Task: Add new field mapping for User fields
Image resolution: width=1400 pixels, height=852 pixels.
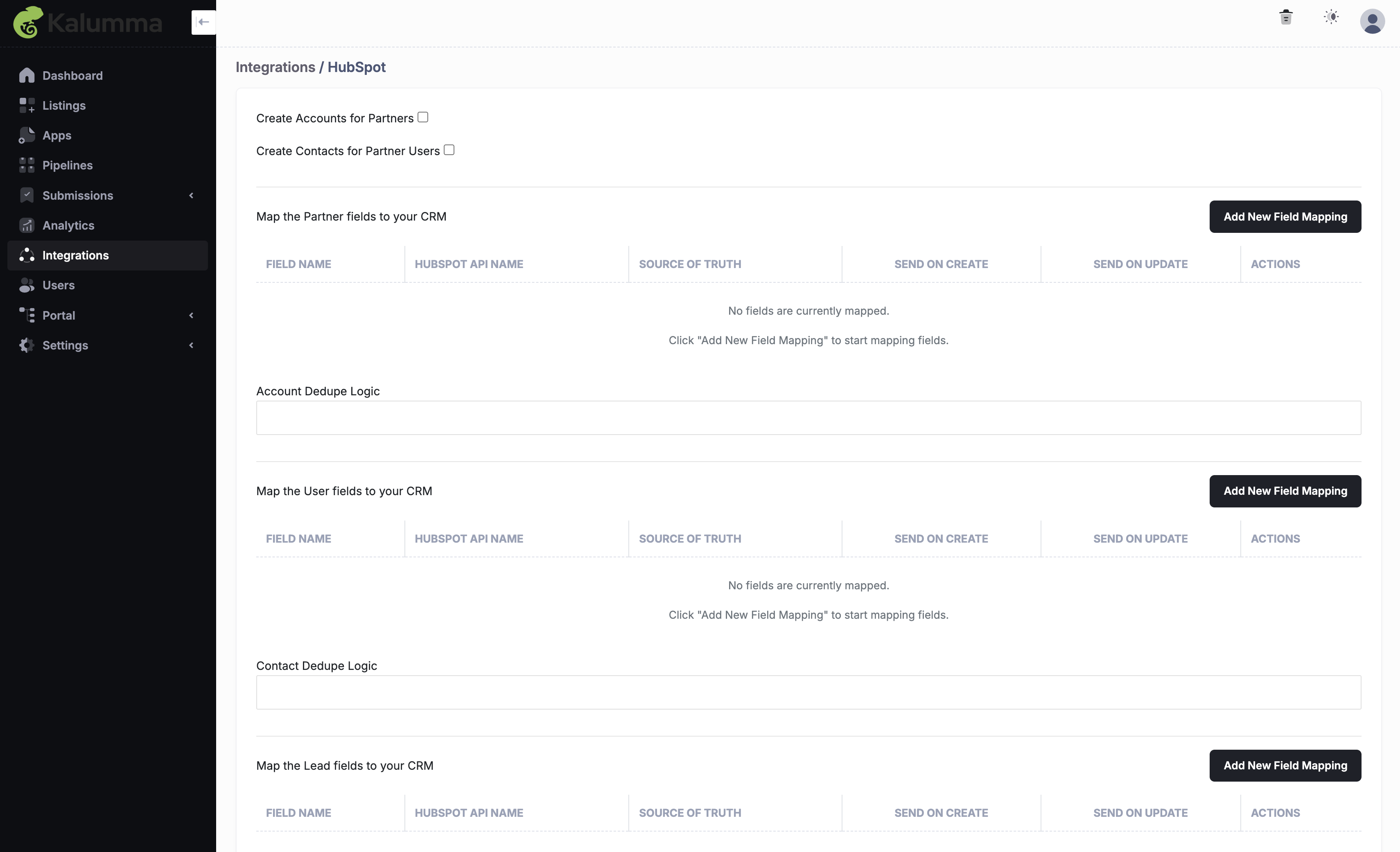Action: (1285, 491)
